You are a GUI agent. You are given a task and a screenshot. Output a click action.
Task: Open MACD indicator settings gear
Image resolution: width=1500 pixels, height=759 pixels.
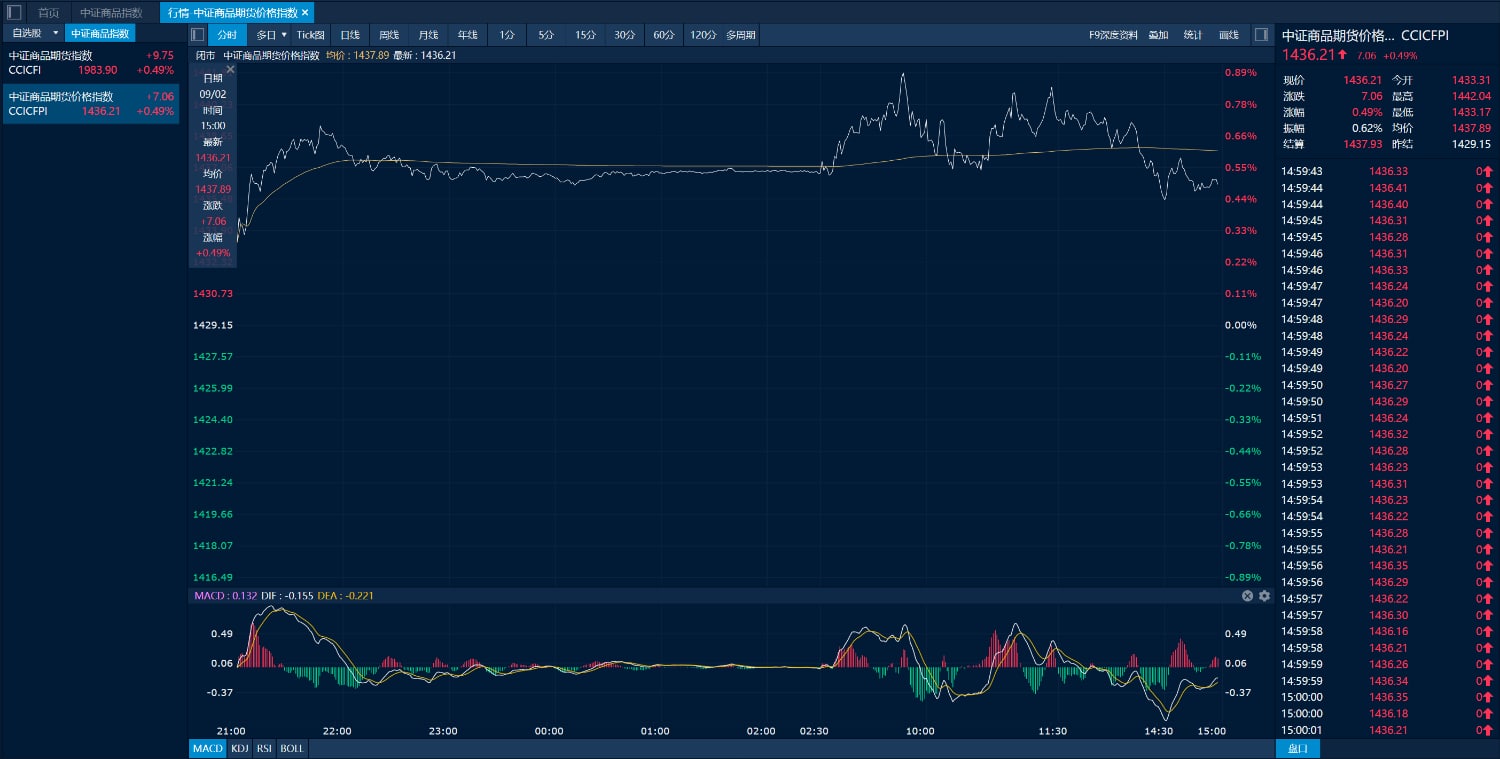[x=1264, y=596]
